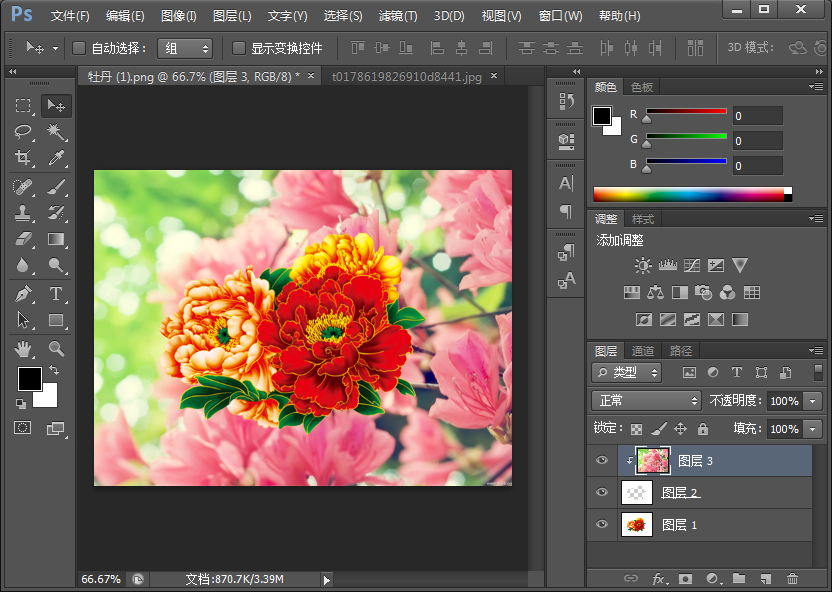The width and height of the screenshot is (832, 592).
Task: Select the History Brush tool
Action: [x=56, y=213]
